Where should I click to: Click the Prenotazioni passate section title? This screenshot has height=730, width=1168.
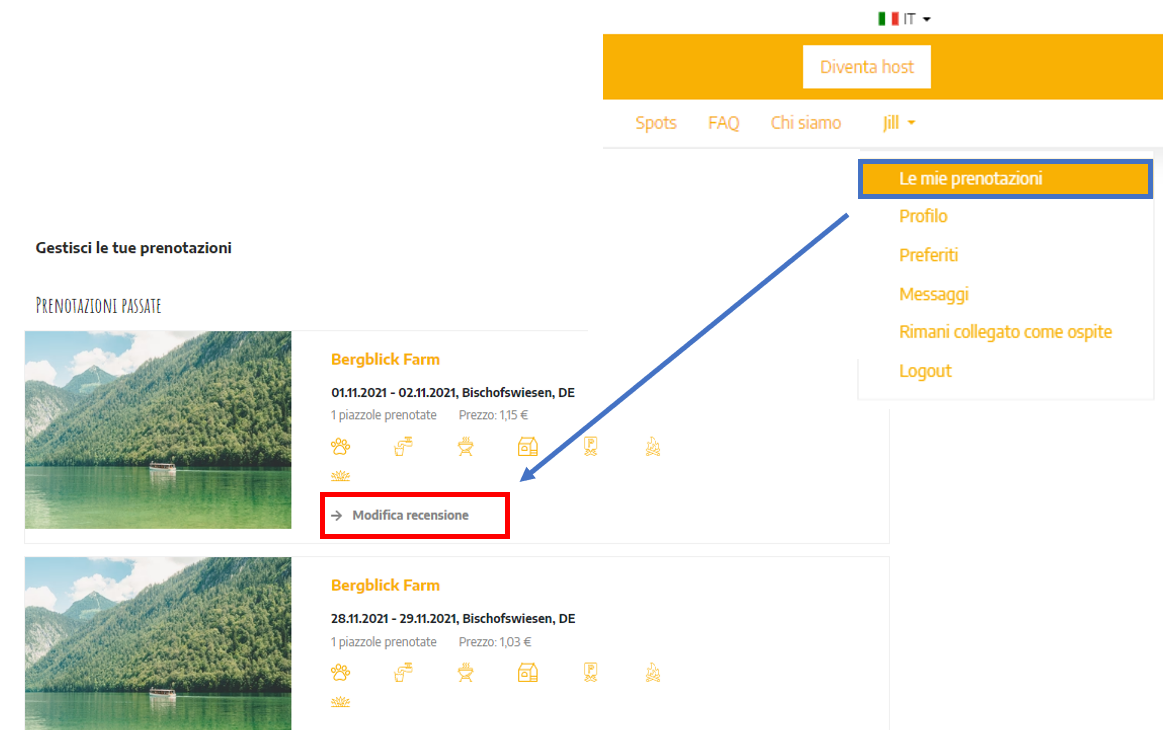[x=98, y=305]
